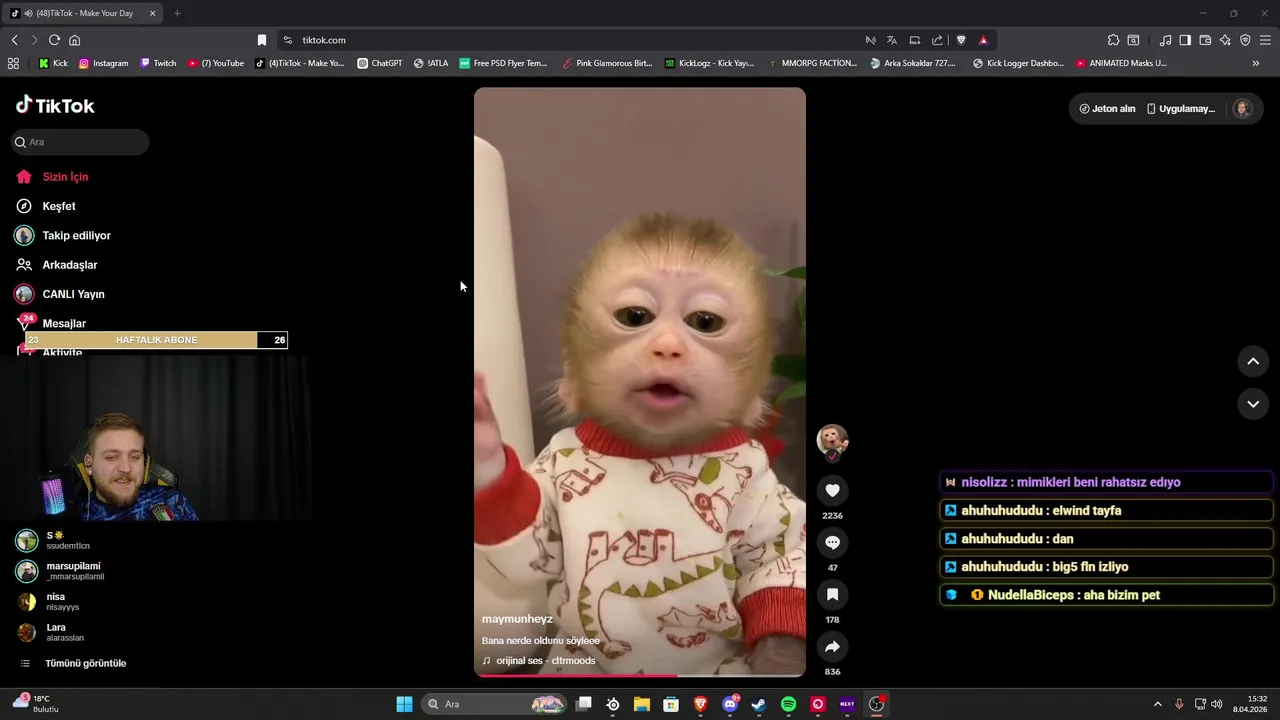The image size is (1280, 720).
Task: Click the TikTok Ara search field
Action: point(80,142)
